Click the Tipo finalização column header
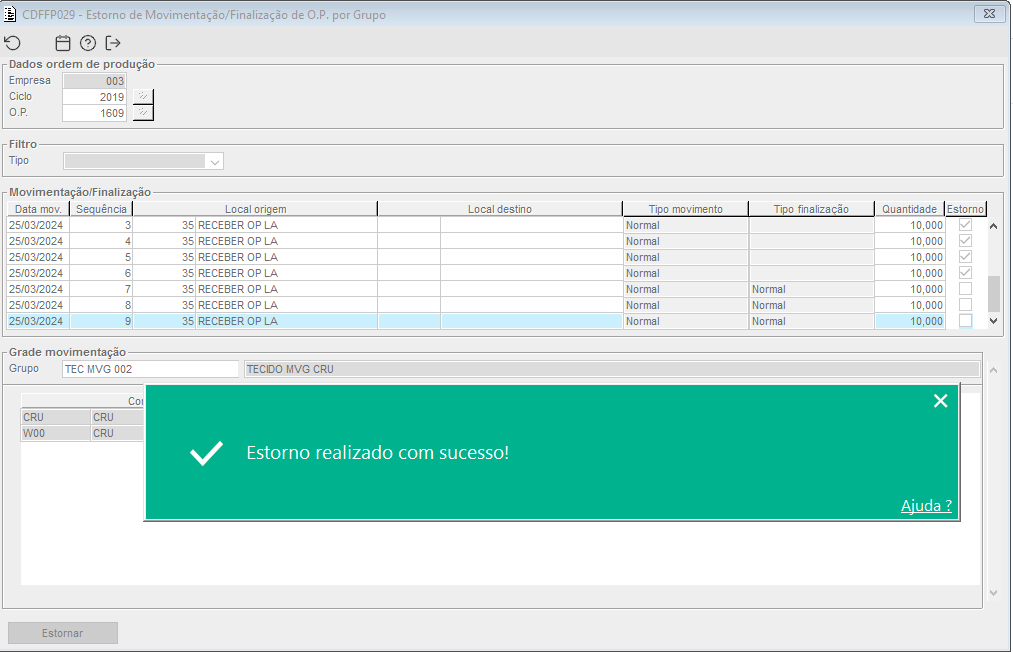 [x=811, y=209]
